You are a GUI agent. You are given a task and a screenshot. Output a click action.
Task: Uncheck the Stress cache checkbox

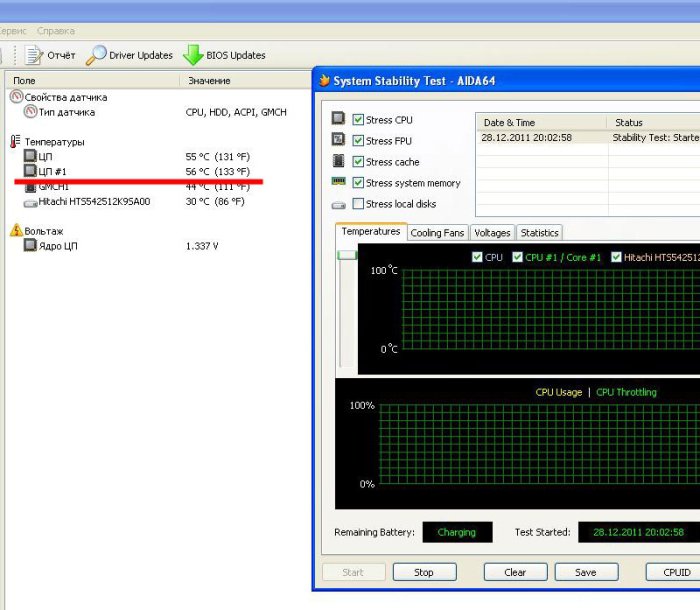(358, 162)
